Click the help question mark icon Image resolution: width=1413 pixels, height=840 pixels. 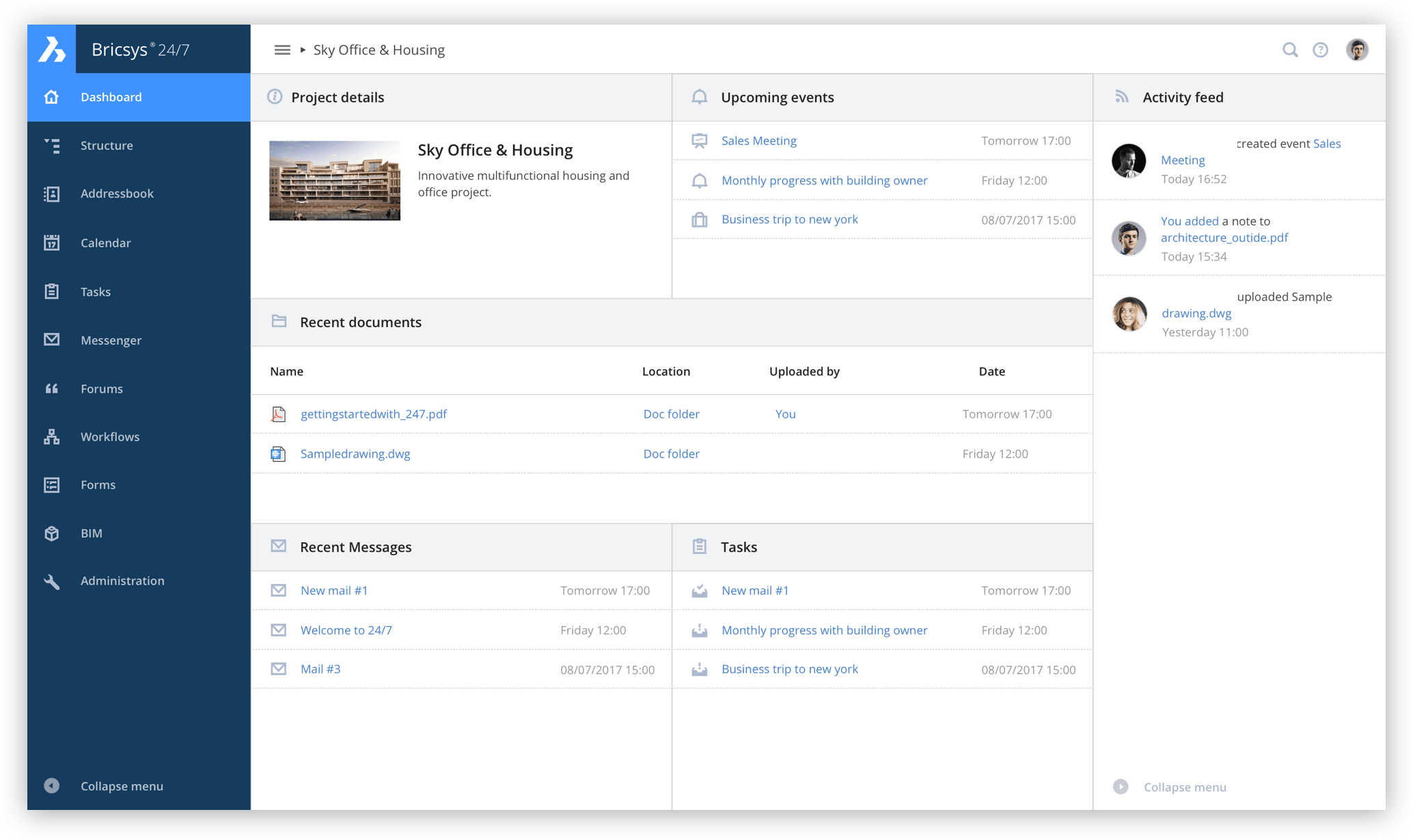[1320, 50]
